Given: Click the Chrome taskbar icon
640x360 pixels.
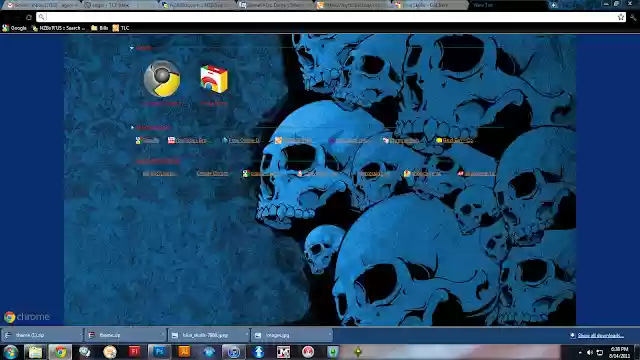Looking at the screenshot, I should pos(60,352).
